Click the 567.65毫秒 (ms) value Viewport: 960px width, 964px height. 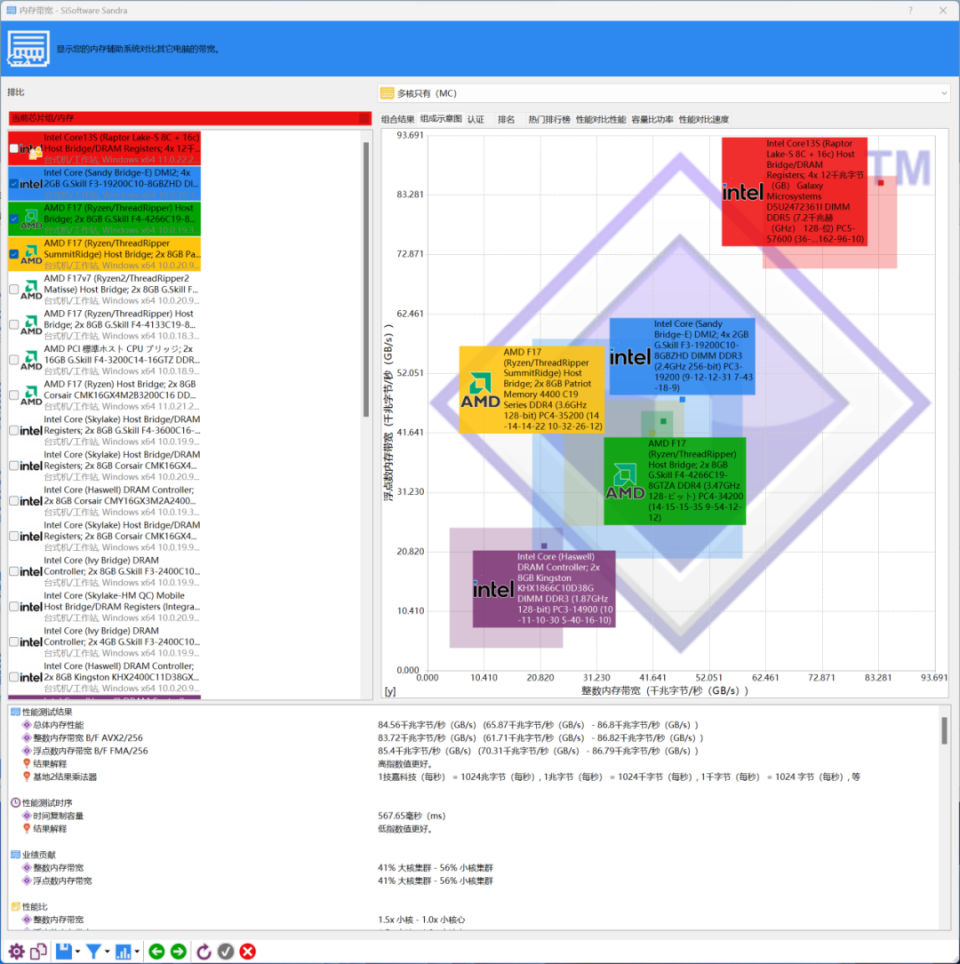point(411,816)
